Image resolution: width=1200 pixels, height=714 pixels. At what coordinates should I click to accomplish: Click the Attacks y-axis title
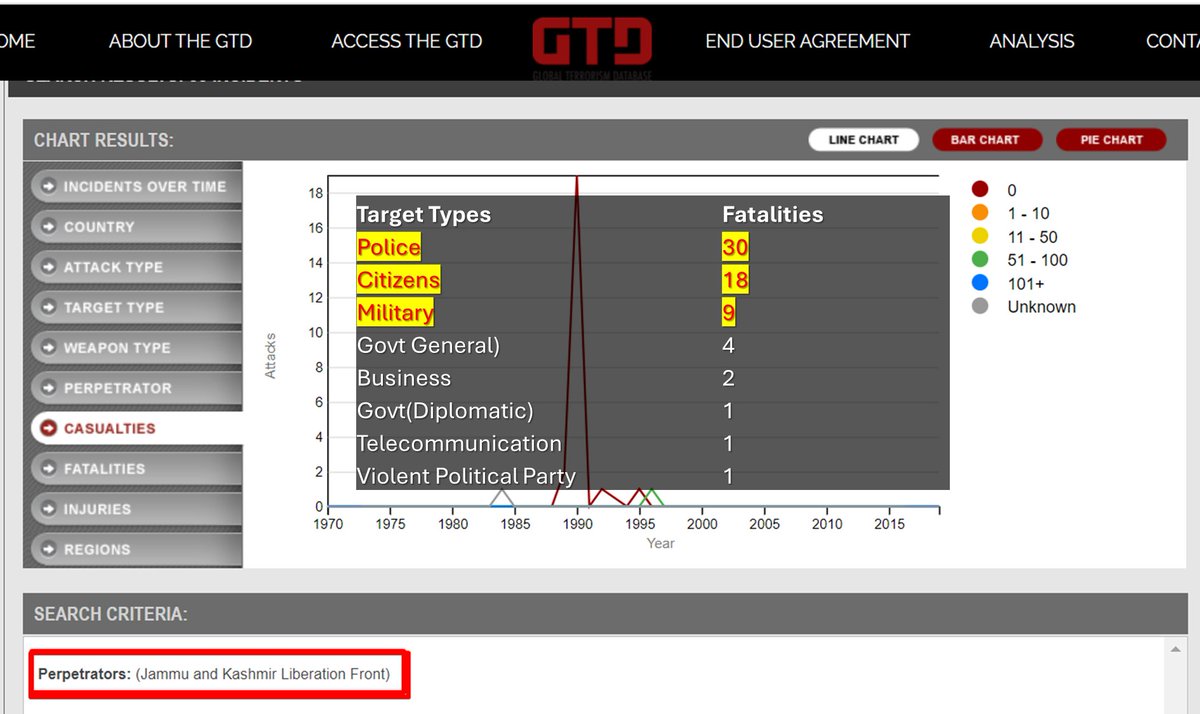[x=270, y=356]
